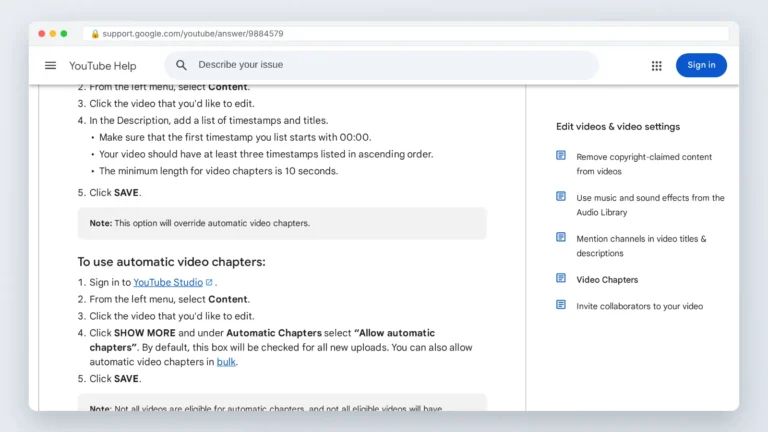The image size is (768, 432).
Task: Click the browser URL address bar
Action: pyautogui.click(x=406, y=34)
